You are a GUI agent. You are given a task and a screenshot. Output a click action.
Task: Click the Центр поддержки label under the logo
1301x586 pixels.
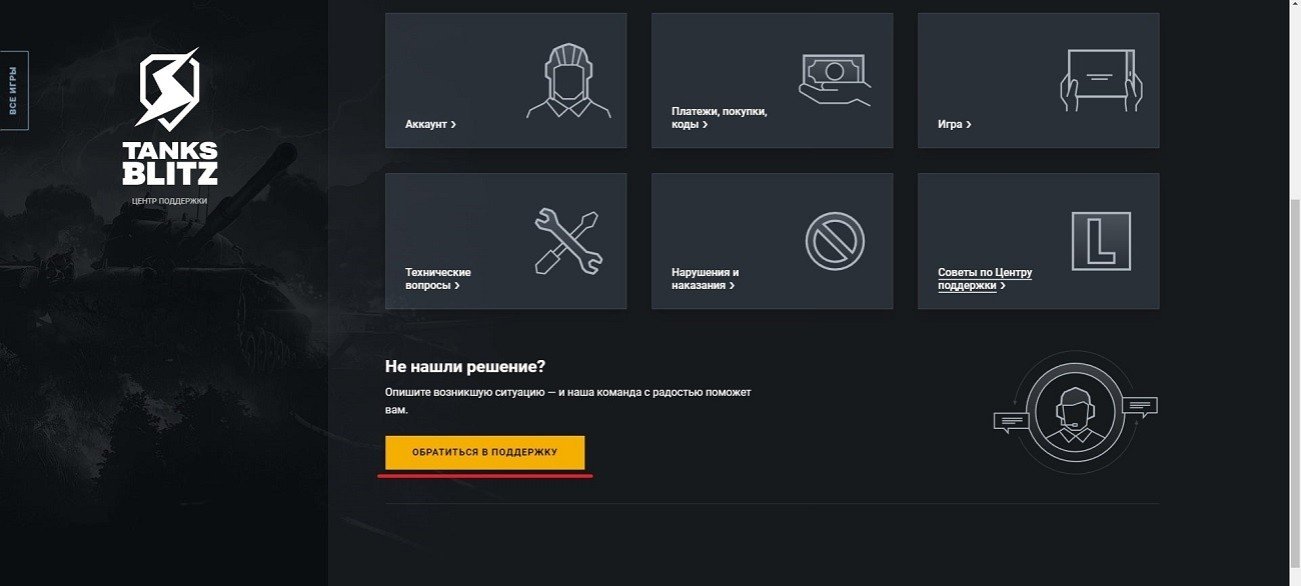pos(169,200)
